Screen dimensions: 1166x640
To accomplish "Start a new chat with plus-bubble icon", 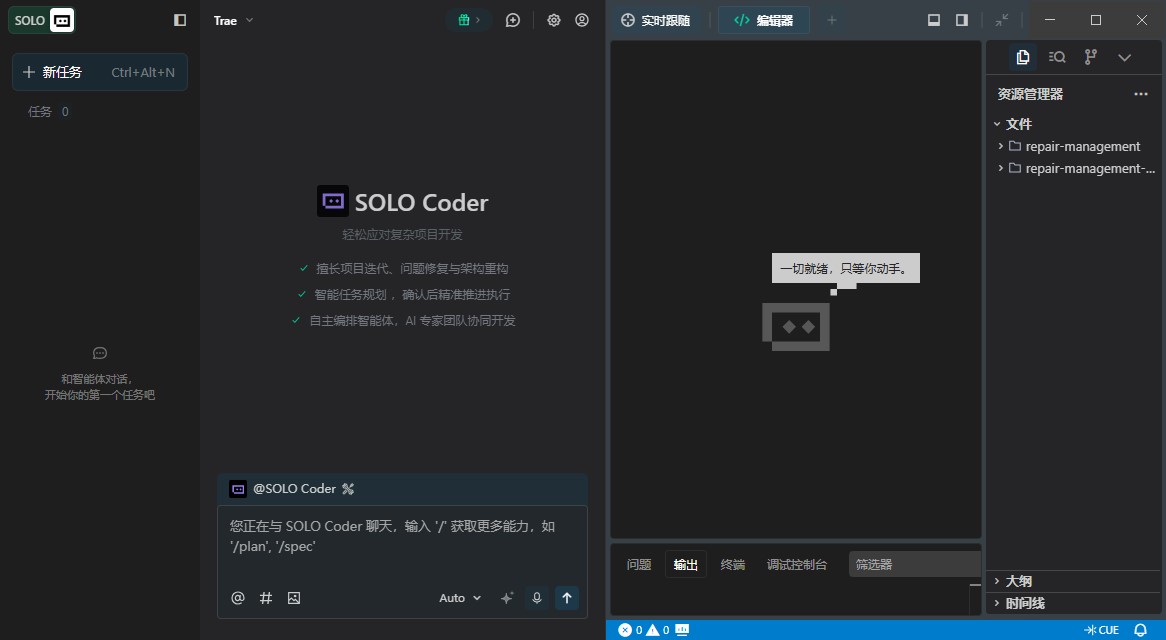I will (x=513, y=20).
